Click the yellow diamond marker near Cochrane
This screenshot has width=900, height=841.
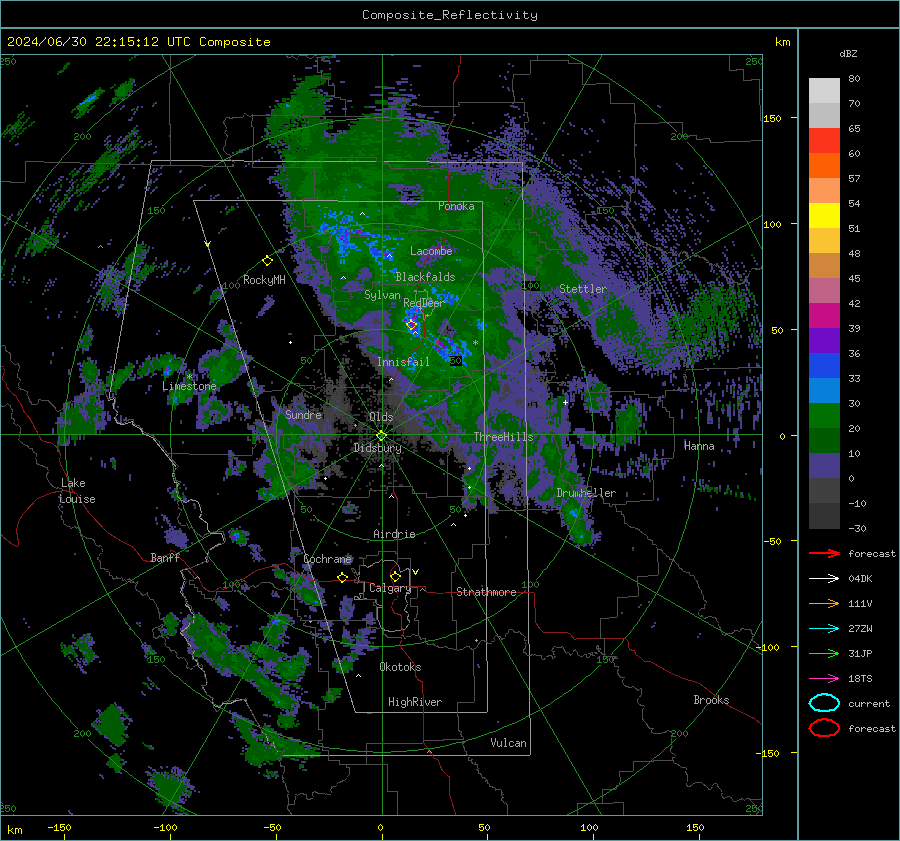(x=343, y=578)
